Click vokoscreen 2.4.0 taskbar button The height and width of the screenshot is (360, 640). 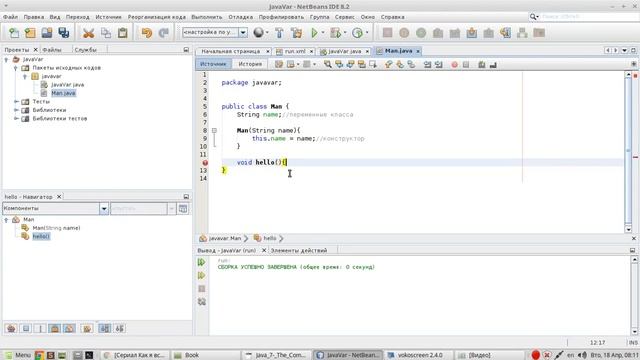[420, 355]
